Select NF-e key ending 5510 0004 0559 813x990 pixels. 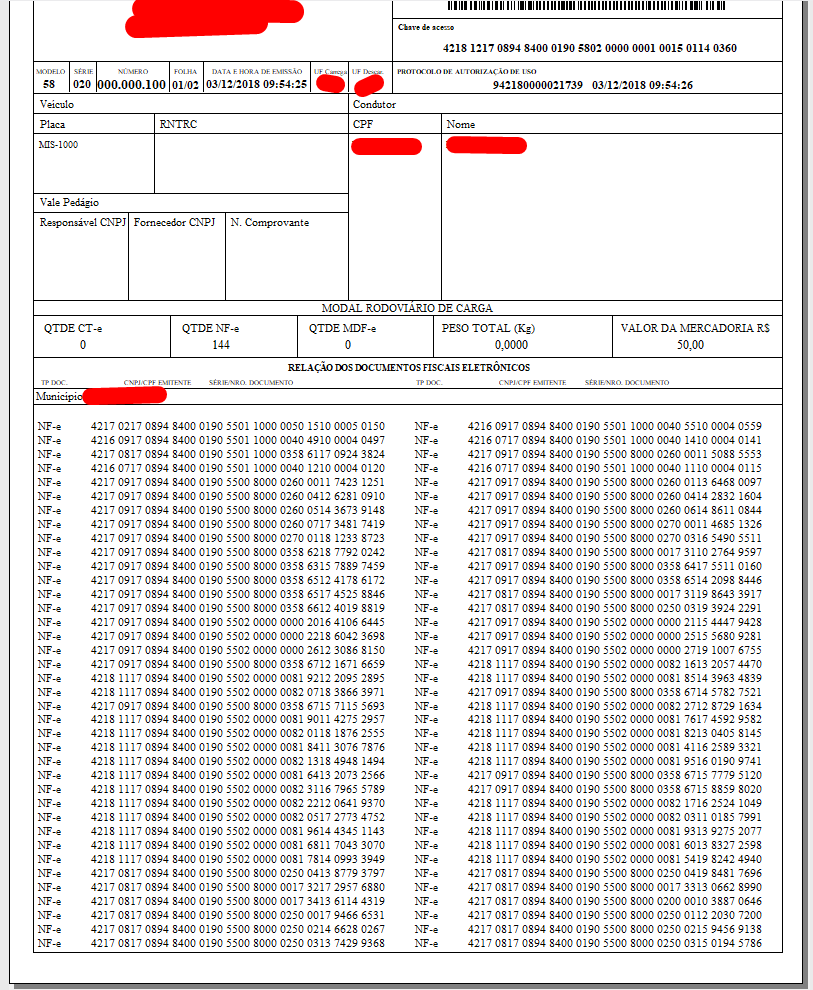point(614,427)
